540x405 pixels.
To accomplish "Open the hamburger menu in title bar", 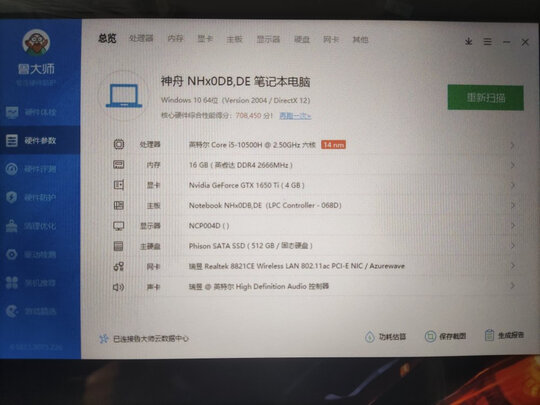I will 487,42.
